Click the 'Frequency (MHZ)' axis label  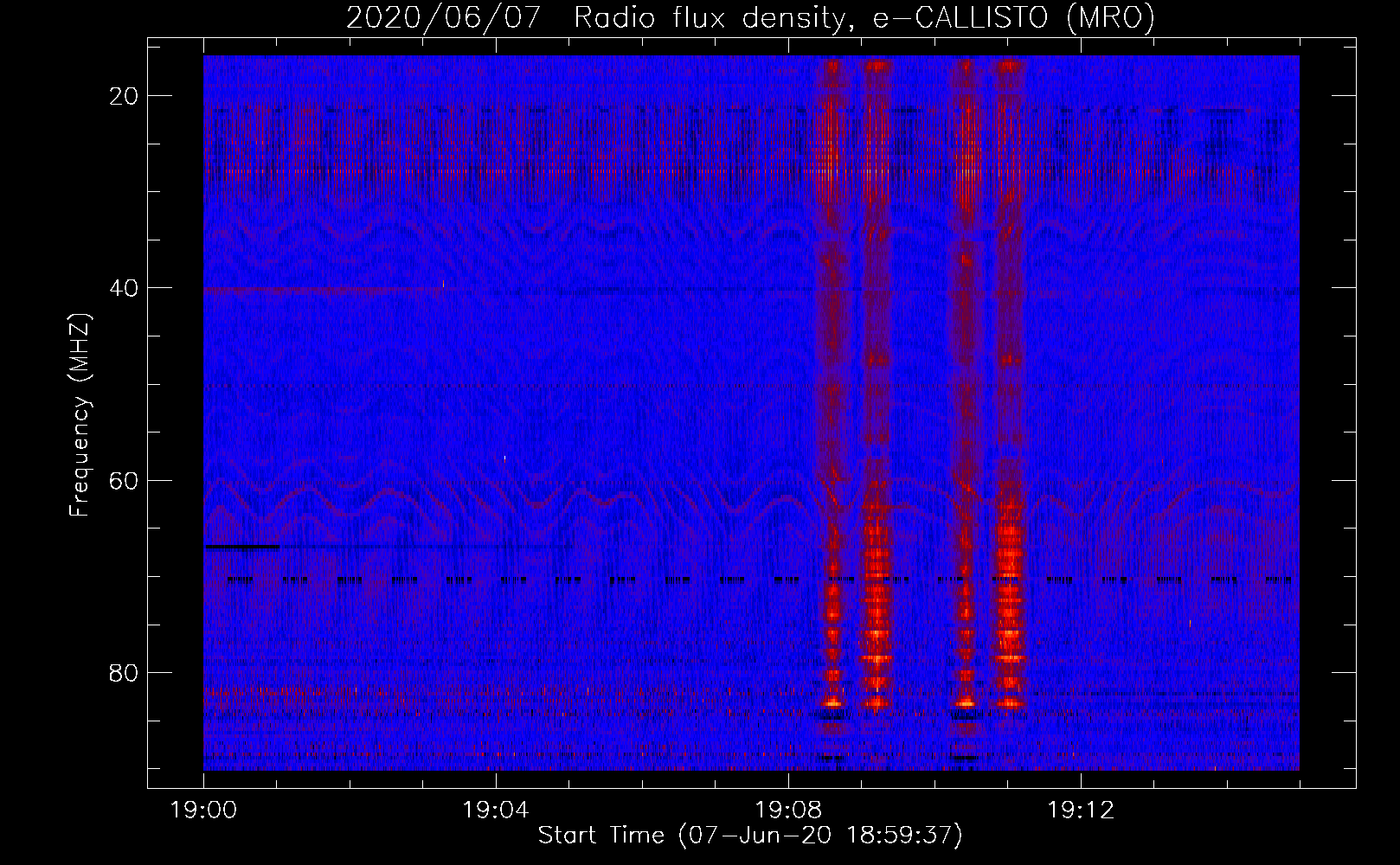[x=80, y=415]
